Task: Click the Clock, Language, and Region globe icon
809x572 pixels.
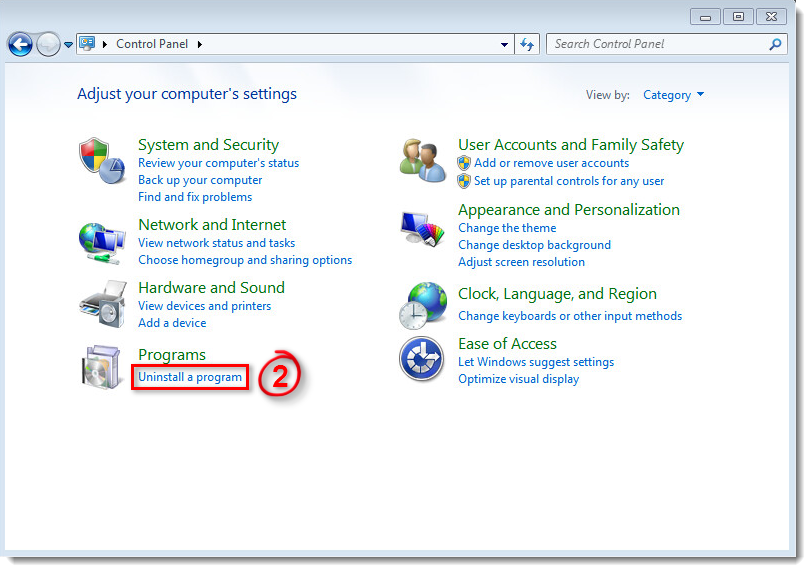Action: click(423, 305)
